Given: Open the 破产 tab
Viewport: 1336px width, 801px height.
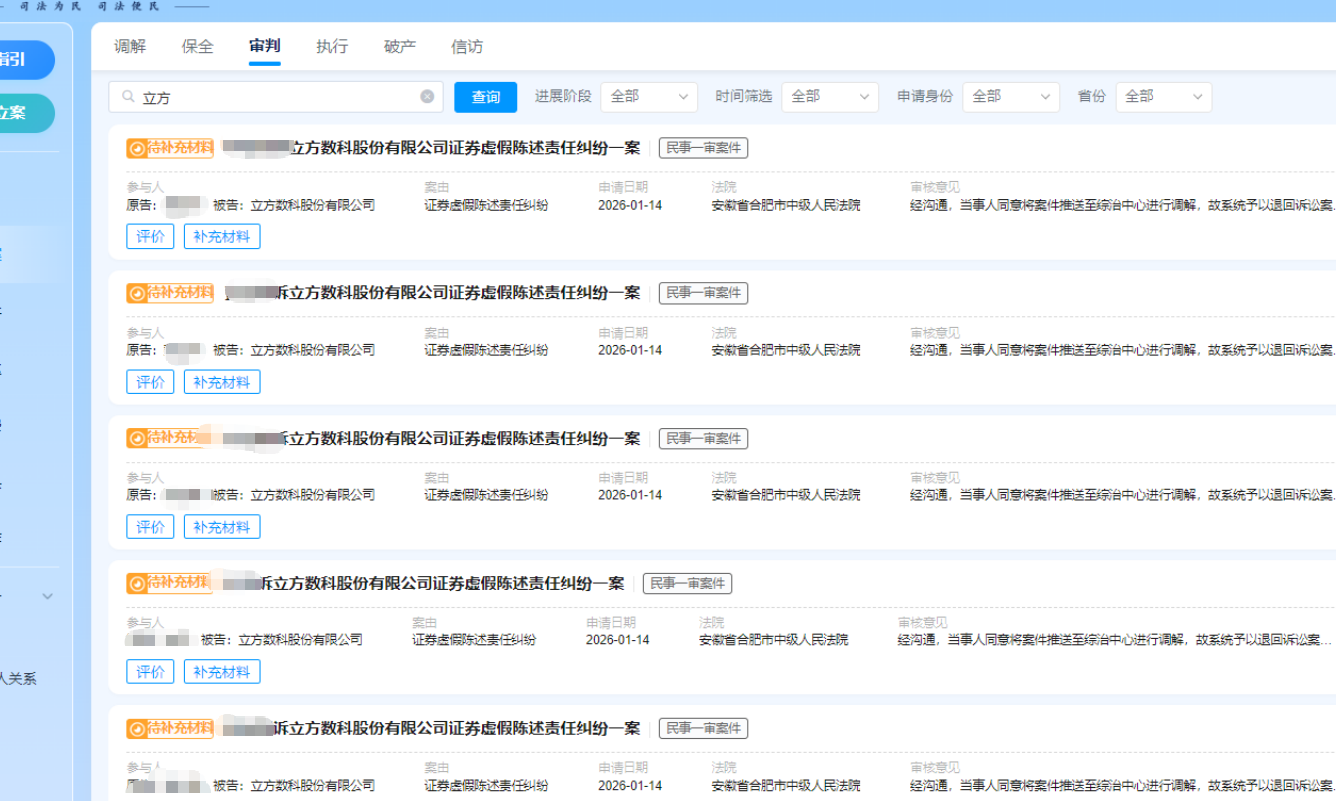Looking at the screenshot, I should 400,47.
